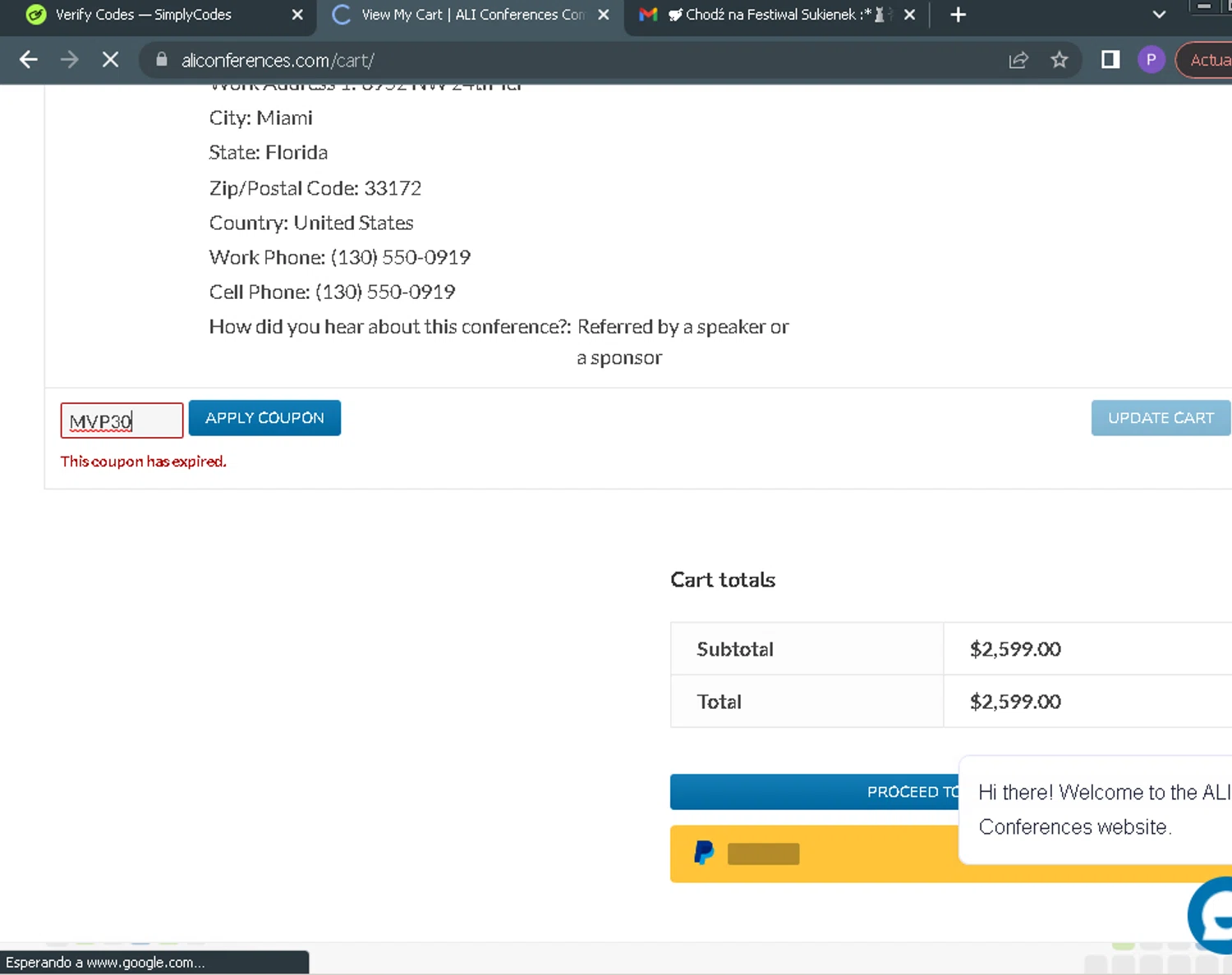Click the coupon code field containing MVP30
Screen dimensions: 1232x975
[x=122, y=421]
